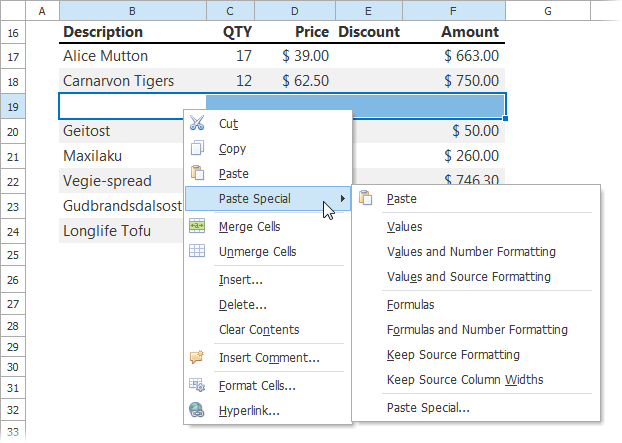Select column G header
Viewport: 622px width, 443px height.
pos(549,11)
